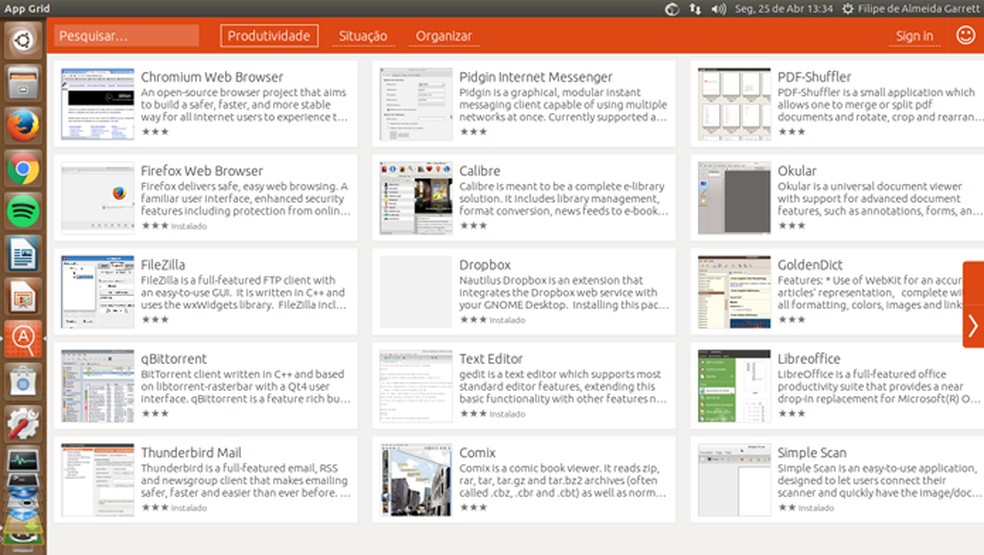The height and width of the screenshot is (555, 984).
Task: Open the Produtividade category filter
Action: tap(269, 36)
